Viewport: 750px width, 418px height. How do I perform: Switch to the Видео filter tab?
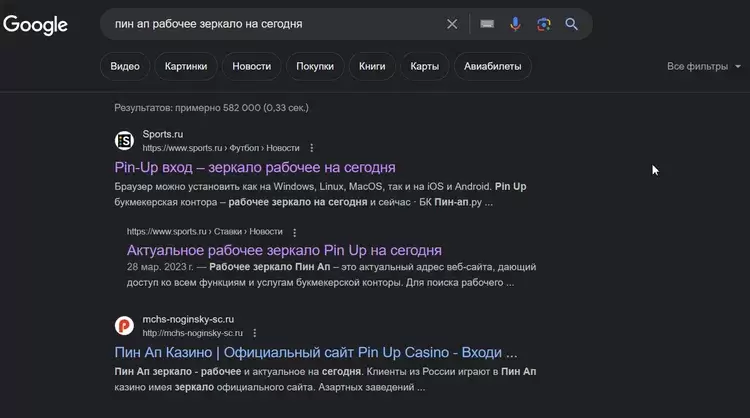(x=125, y=66)
